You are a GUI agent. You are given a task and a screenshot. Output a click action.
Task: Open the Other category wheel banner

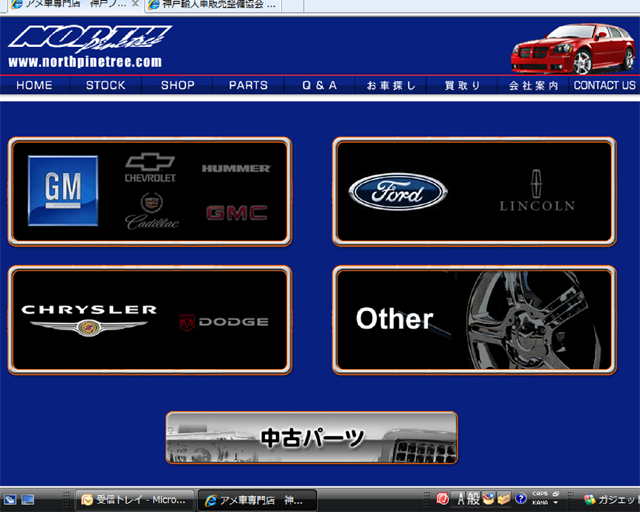474,320
